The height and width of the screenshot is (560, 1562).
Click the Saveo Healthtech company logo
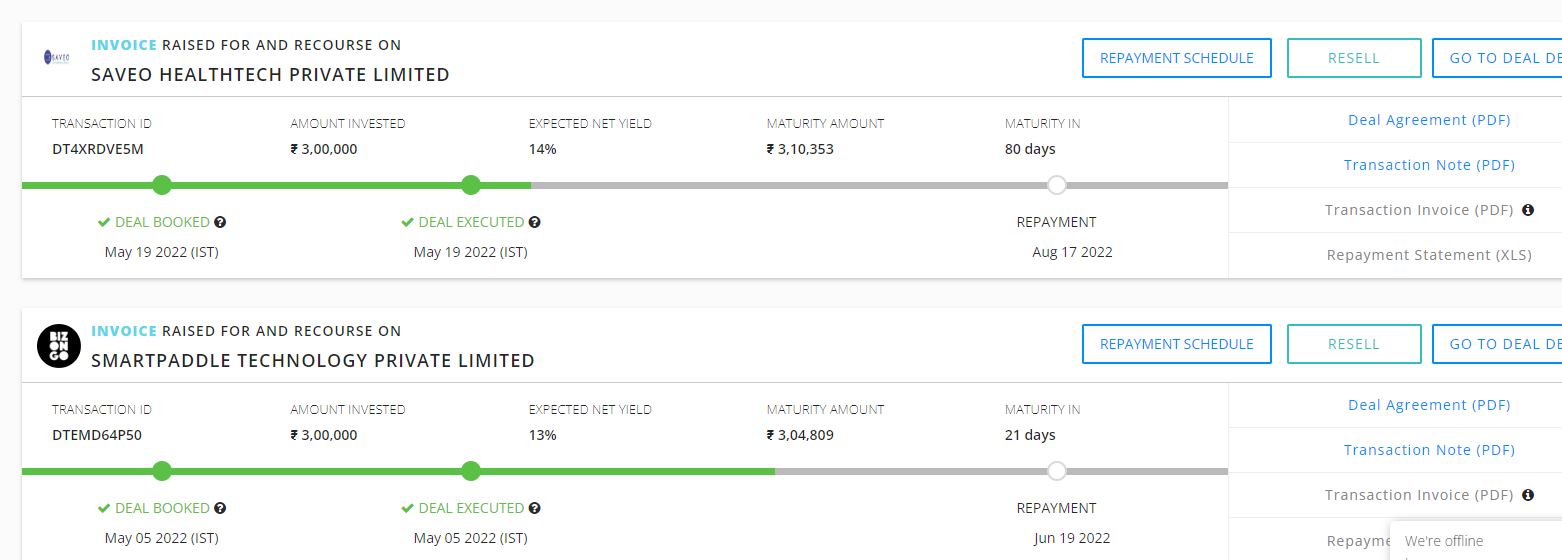(57, 58)
